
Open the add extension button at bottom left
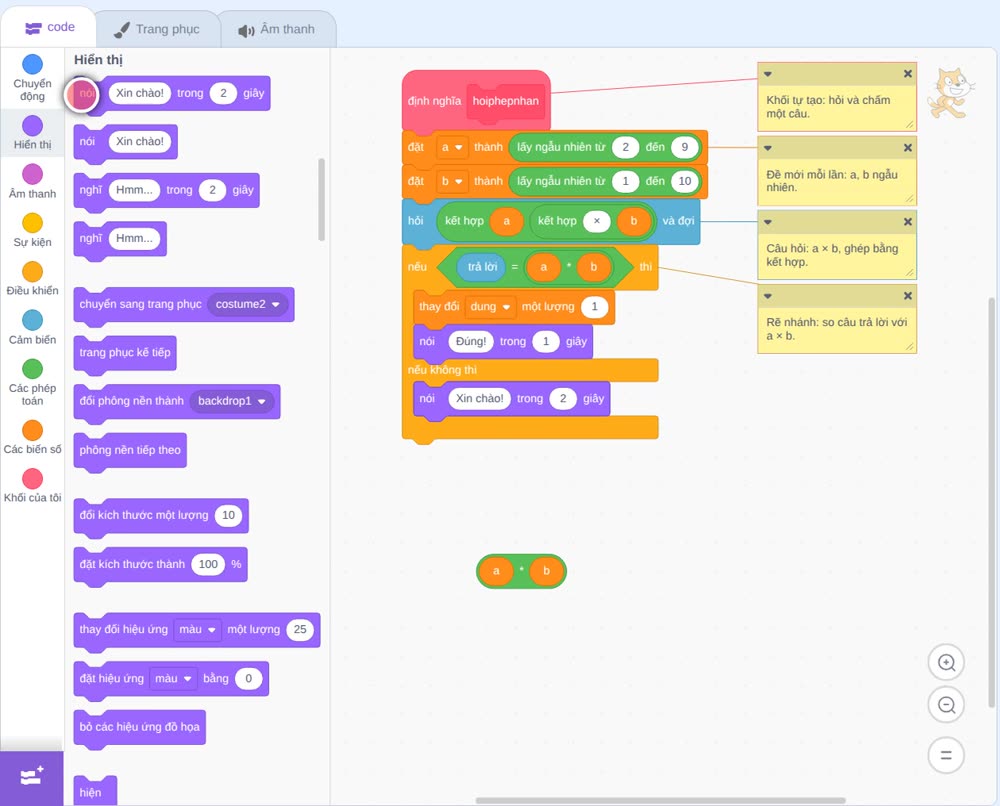click(x=32, y=777)
